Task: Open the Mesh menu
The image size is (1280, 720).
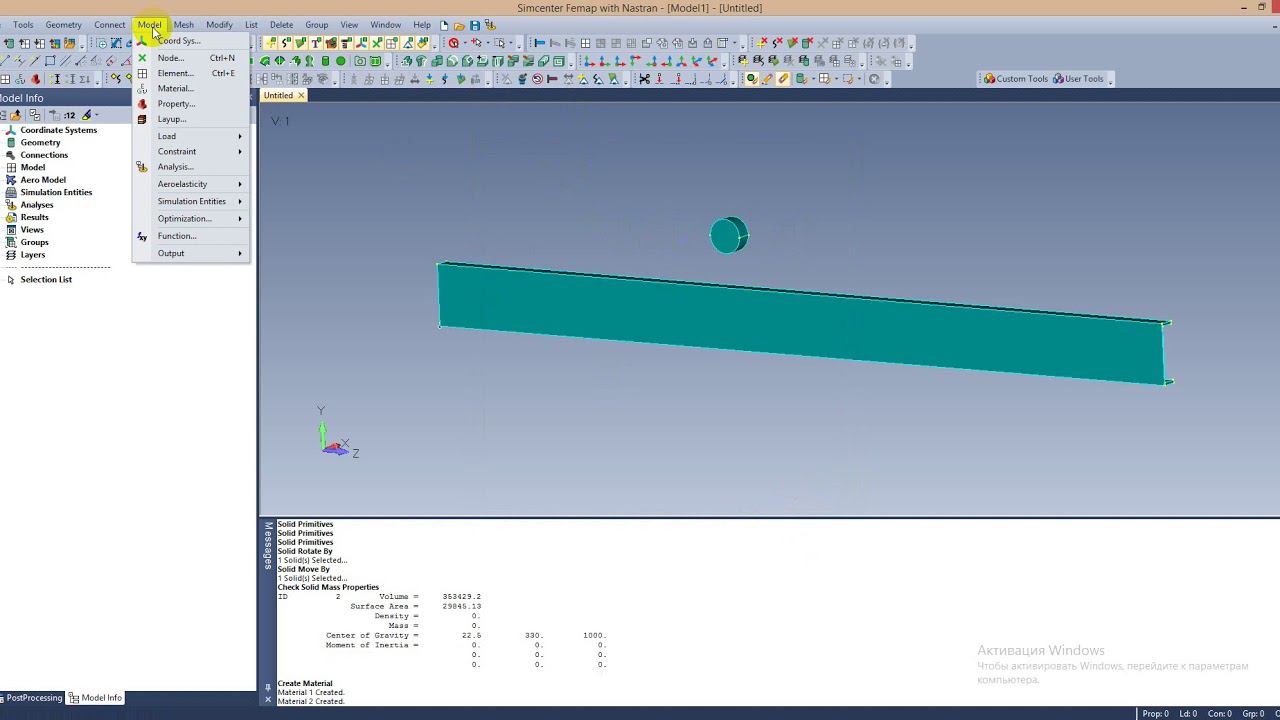Action: tap(184, 25)
